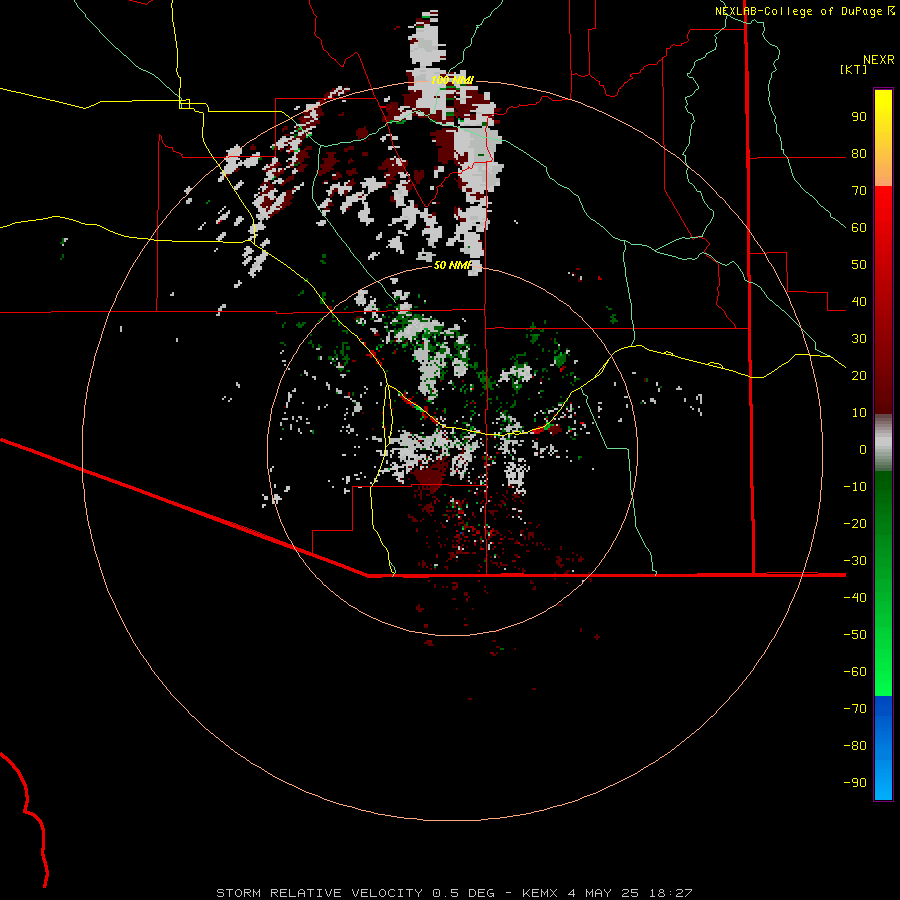Click the positive 60 knot scale label
Screen dimensions: 900x900
(859, 227)
